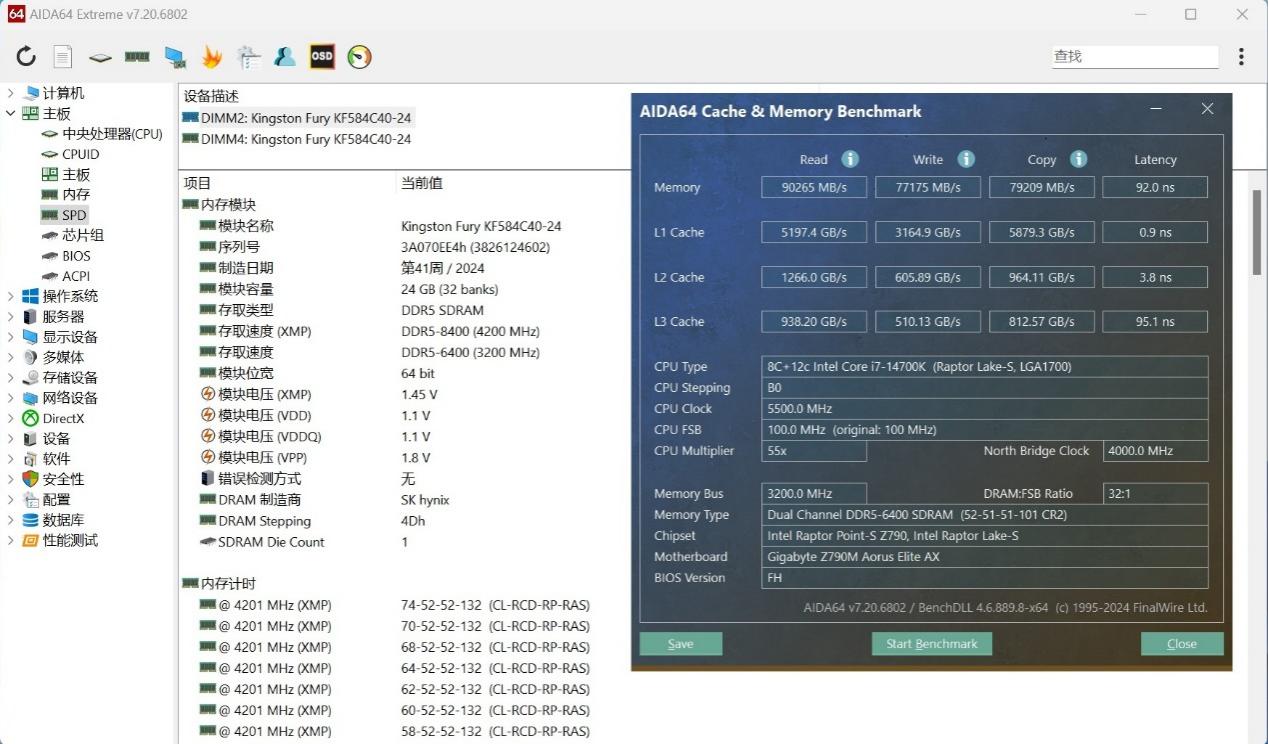Click the Refresh toolbar icon
The width and height of the screenshot is (1268, 744).
click(26, 57)
